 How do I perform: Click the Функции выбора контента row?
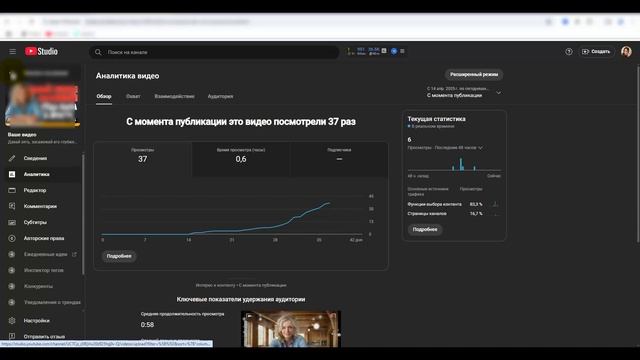tap(453, 204)
